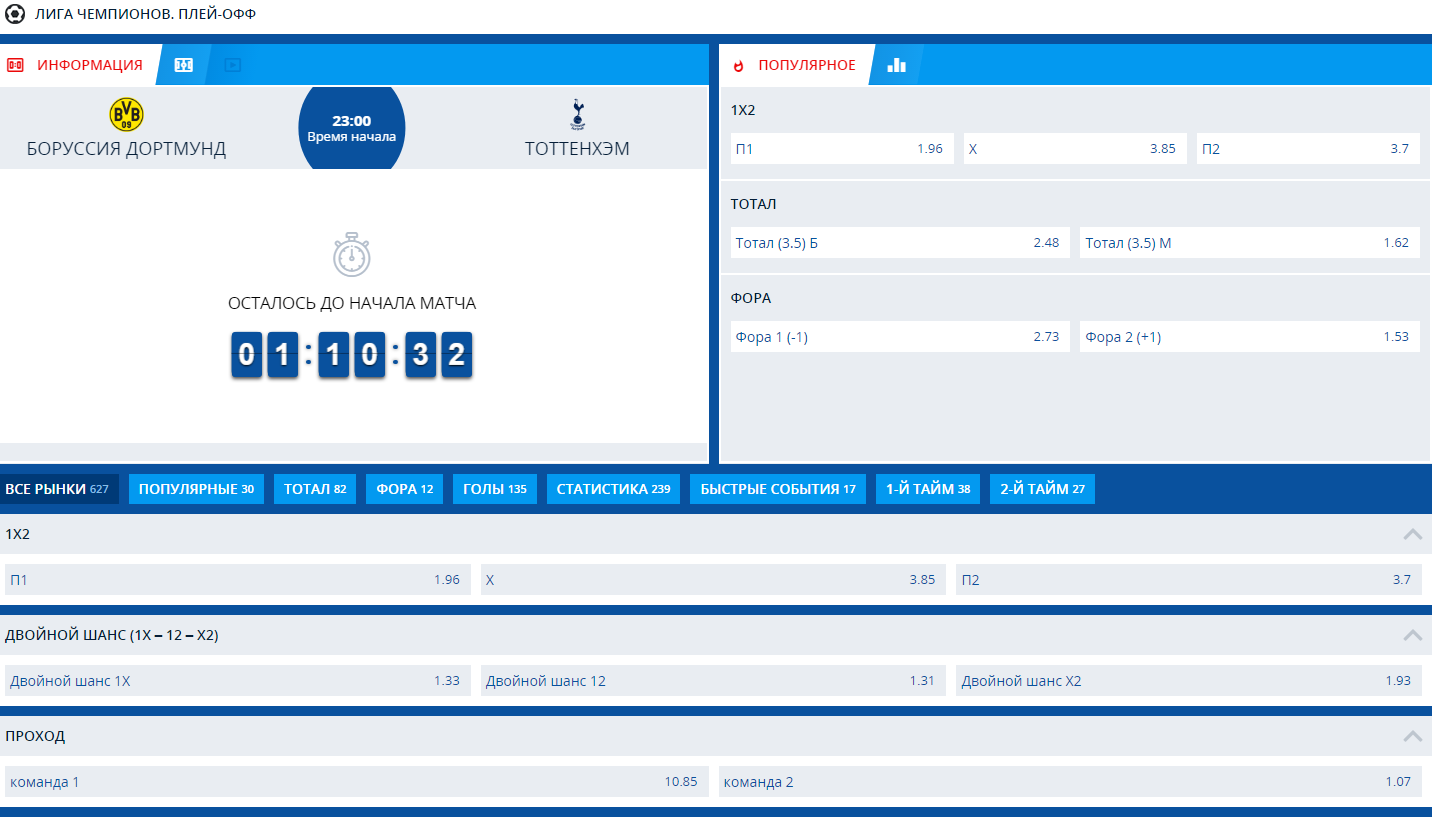
Task: Select the СТАТИСТИКА 239 market tab
Action: (613, 489)
